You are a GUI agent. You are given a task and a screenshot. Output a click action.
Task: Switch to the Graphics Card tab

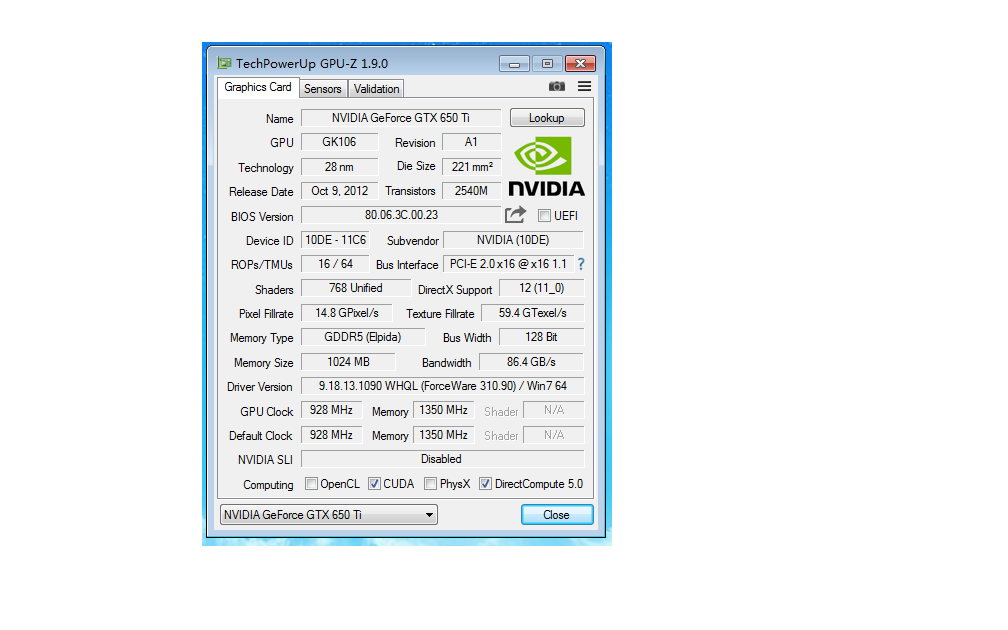pos(258,87)
